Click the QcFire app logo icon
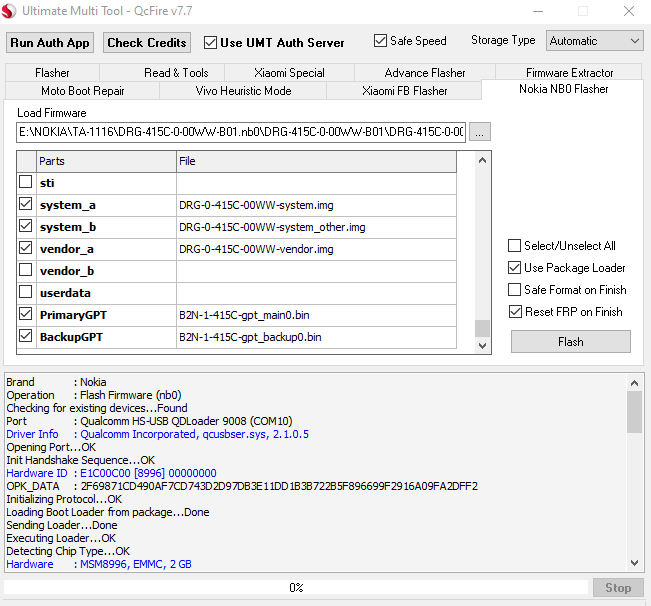651x606 pixels. coord(9,10)
